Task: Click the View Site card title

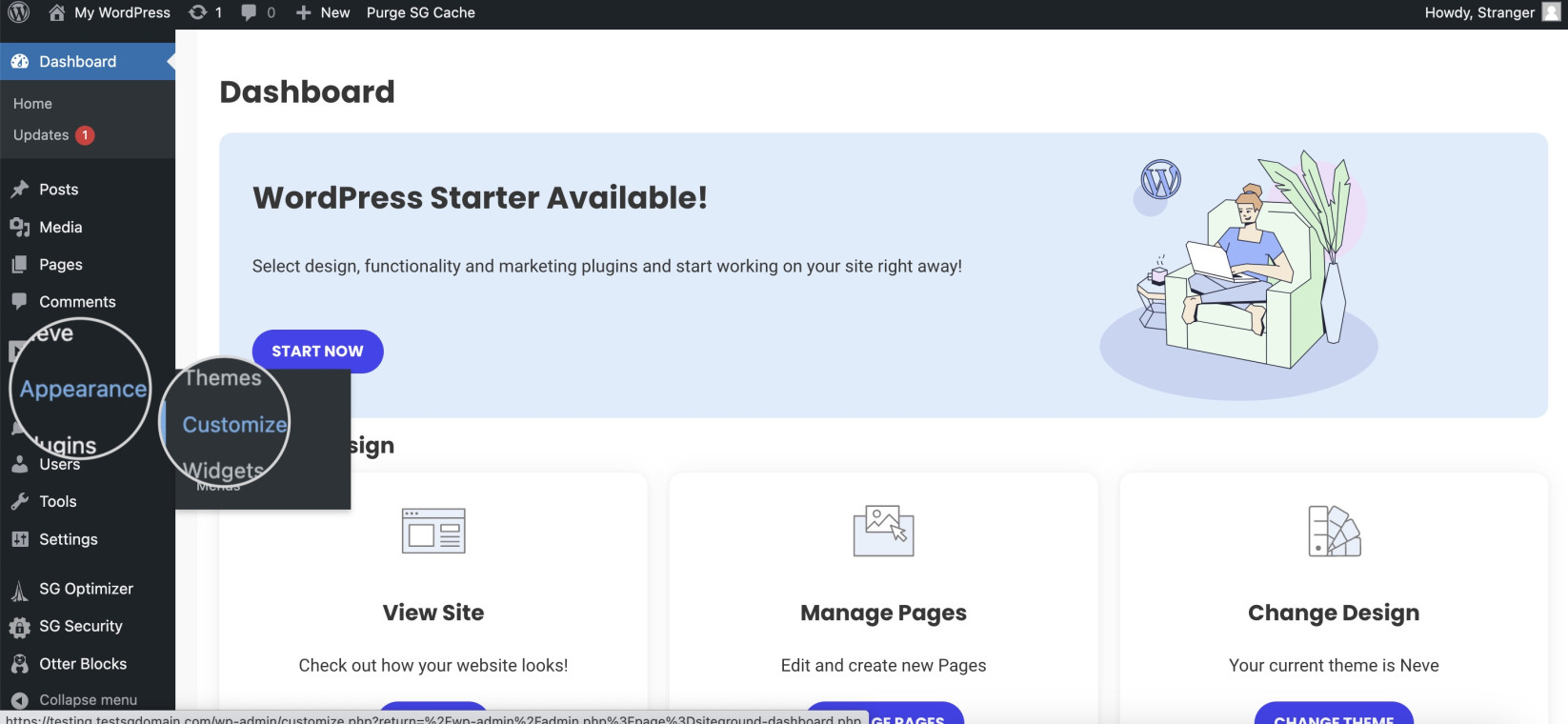Action: coord(433,613)
